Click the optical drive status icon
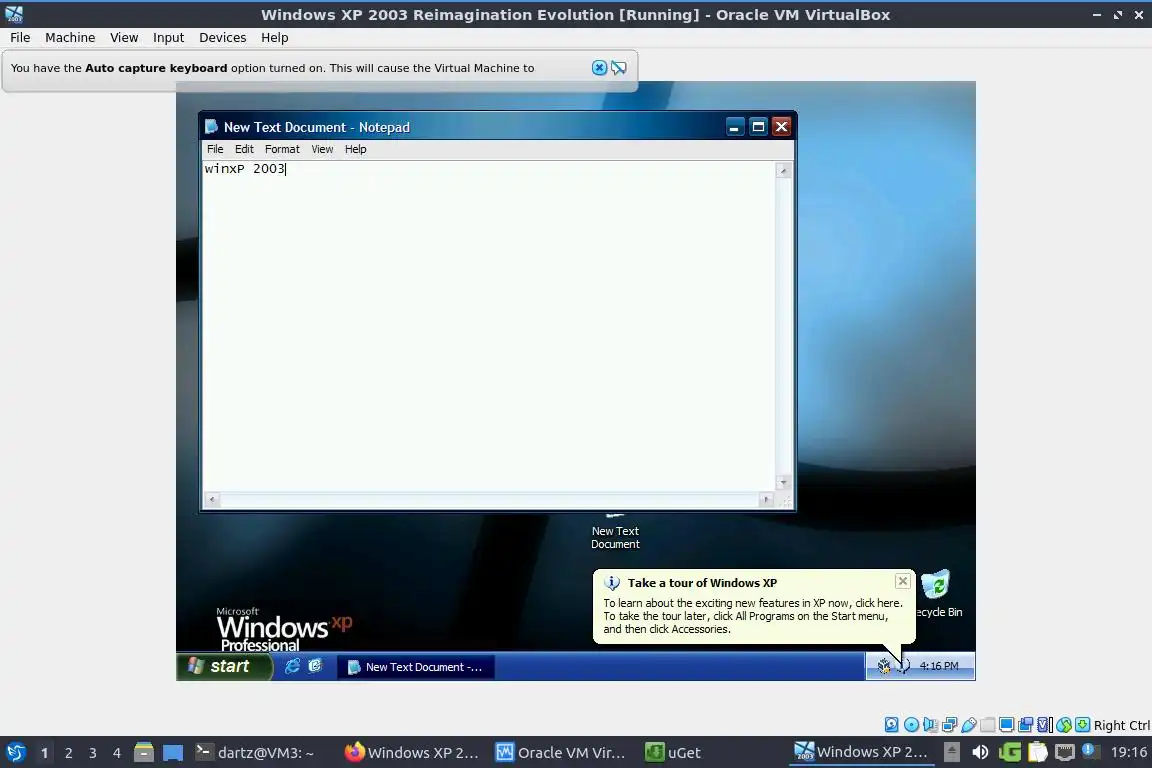Image resolution: width=1152 pixels, height=768 pixels. click(911, 725)
